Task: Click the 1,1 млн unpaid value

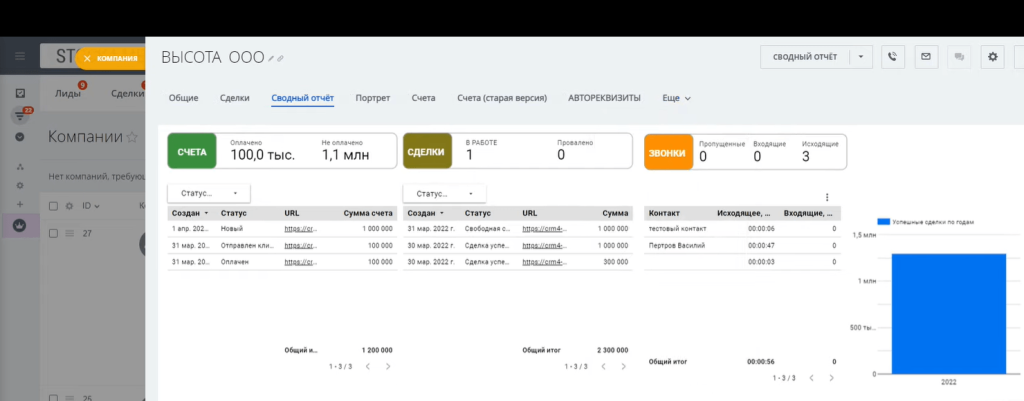Action: coord(345,155)
